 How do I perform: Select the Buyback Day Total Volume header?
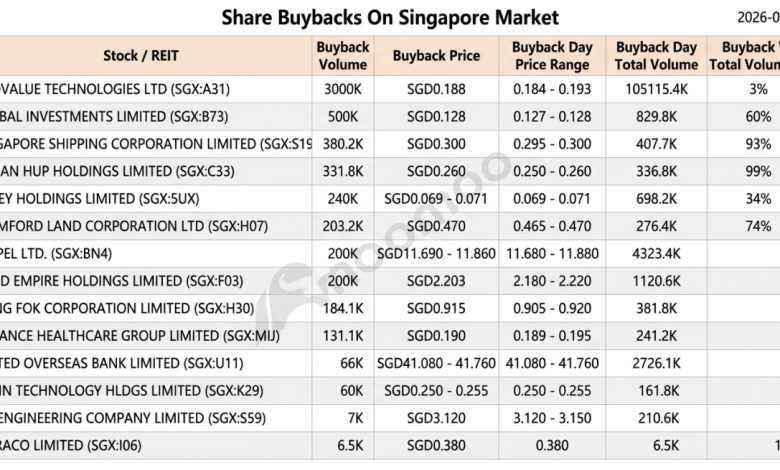tap(656, 56)
